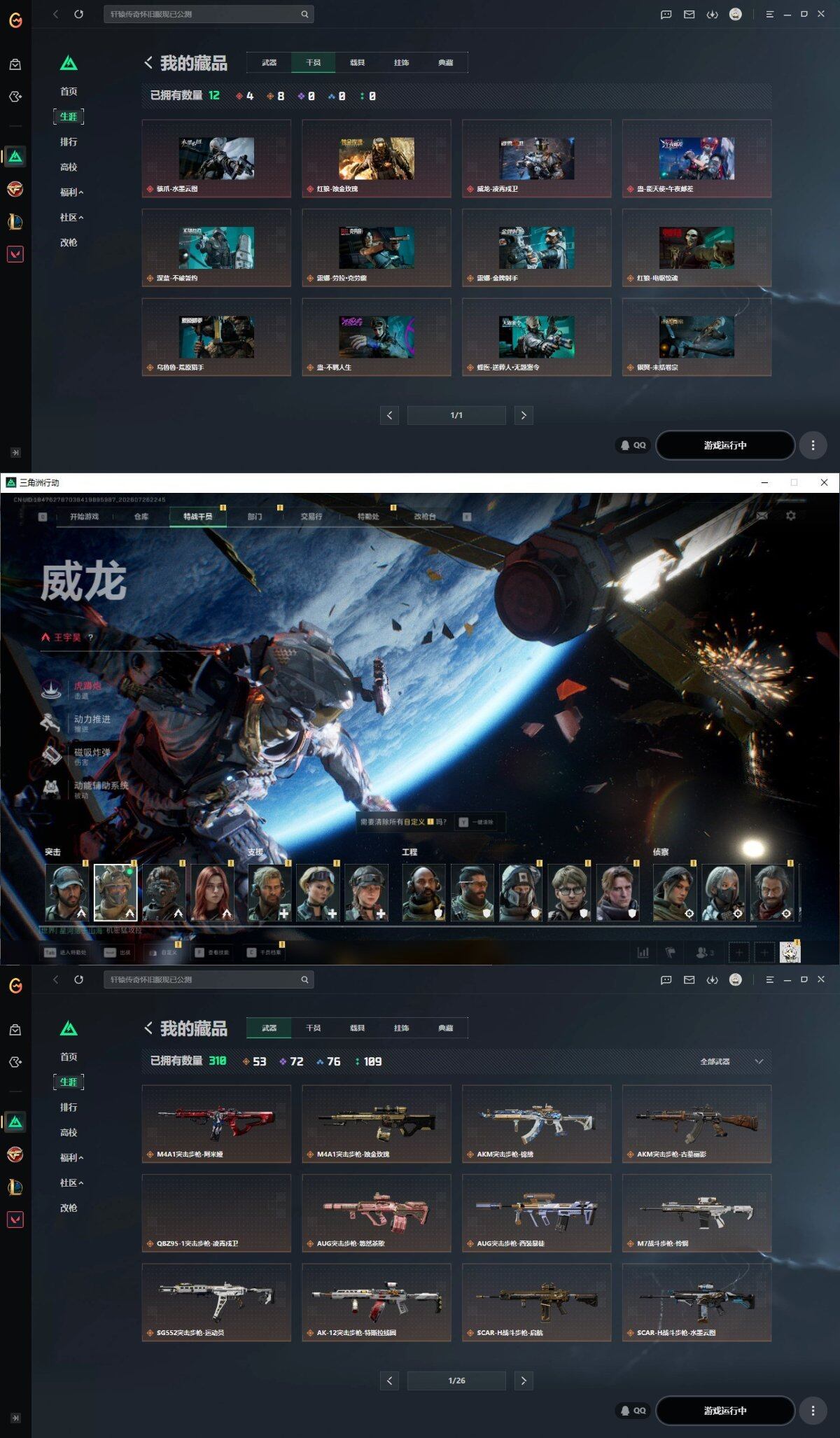Open the mail icon in the weapons collection window
This screenshot has height=1438, width=840.
(689, 979)
